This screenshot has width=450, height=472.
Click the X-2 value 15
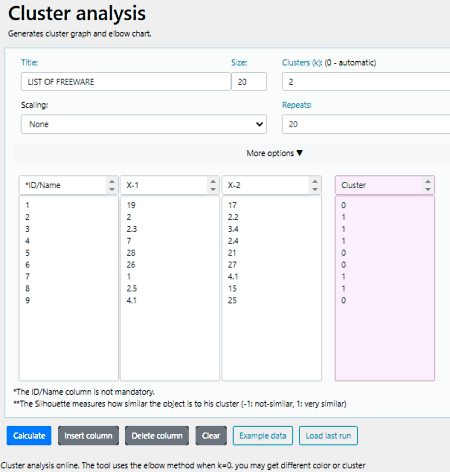(232, 289)
